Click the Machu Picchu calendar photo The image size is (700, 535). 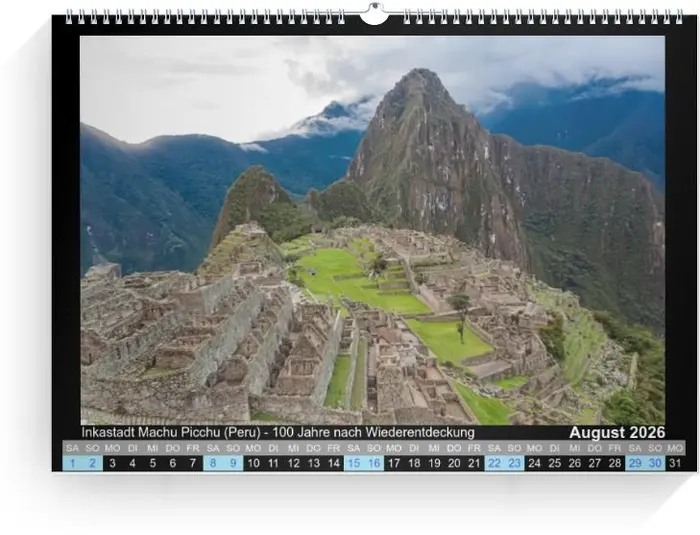[372, 230]
